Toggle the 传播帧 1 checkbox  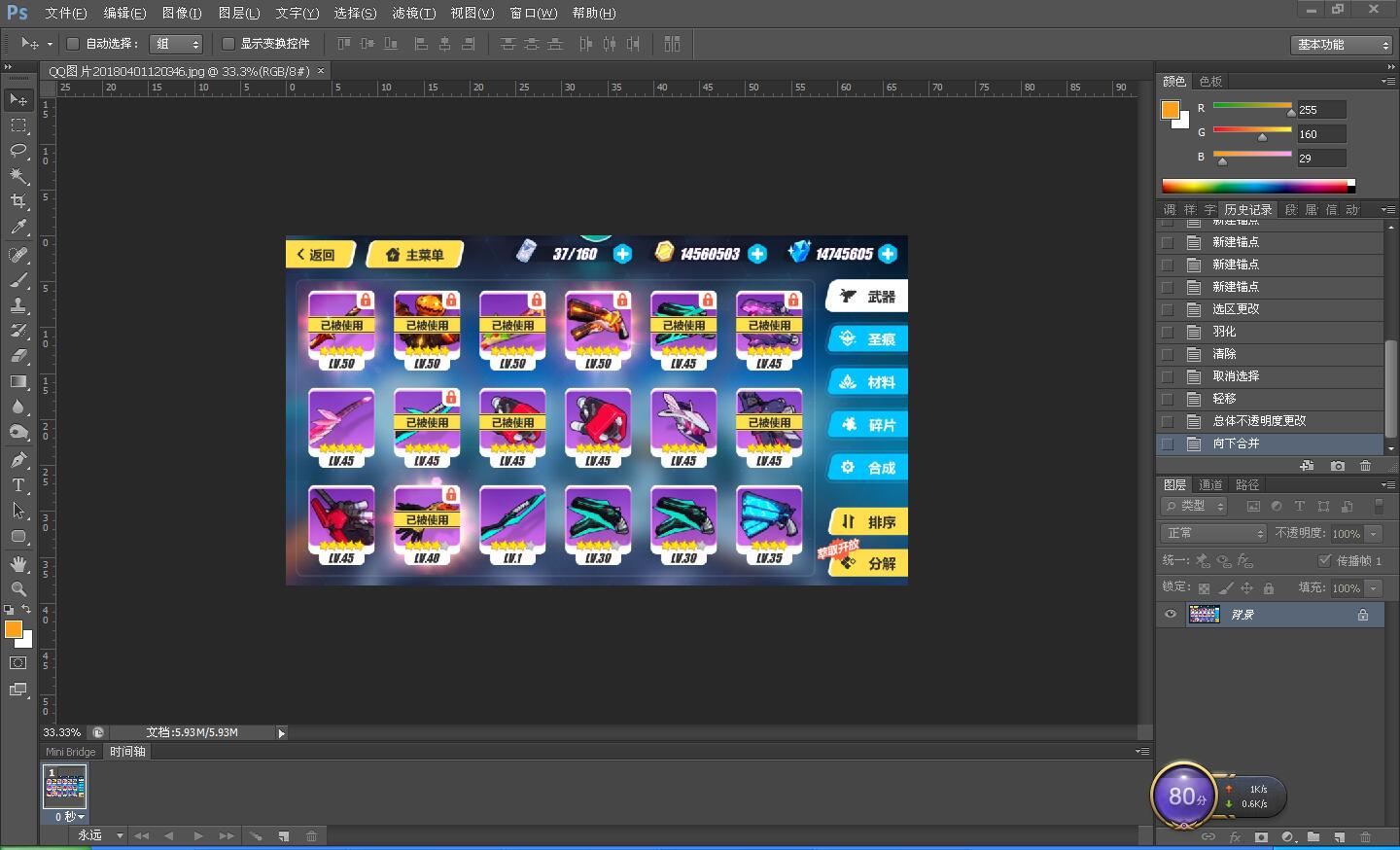tap(1324, 560)
